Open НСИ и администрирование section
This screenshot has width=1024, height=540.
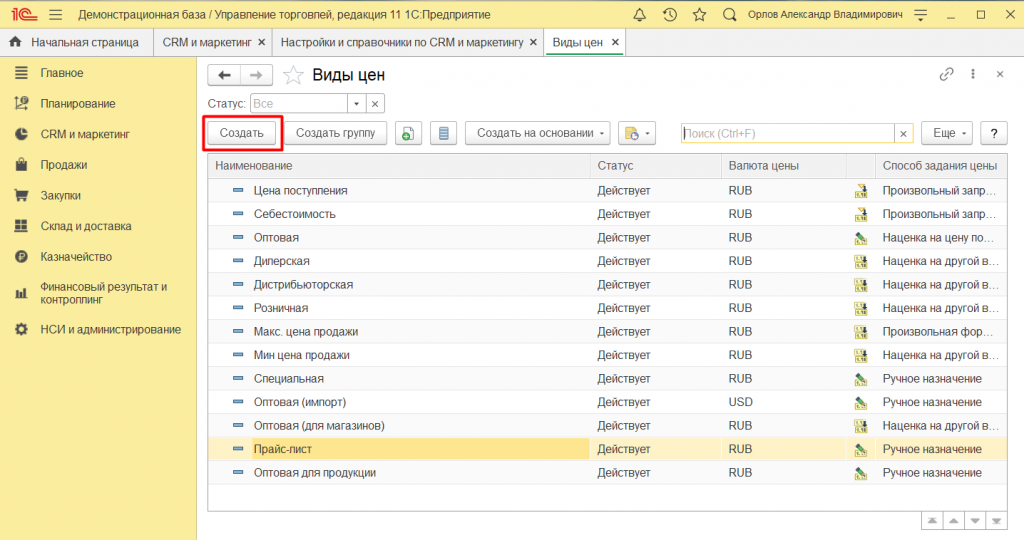pyautogui.click(x=110, y=329)
